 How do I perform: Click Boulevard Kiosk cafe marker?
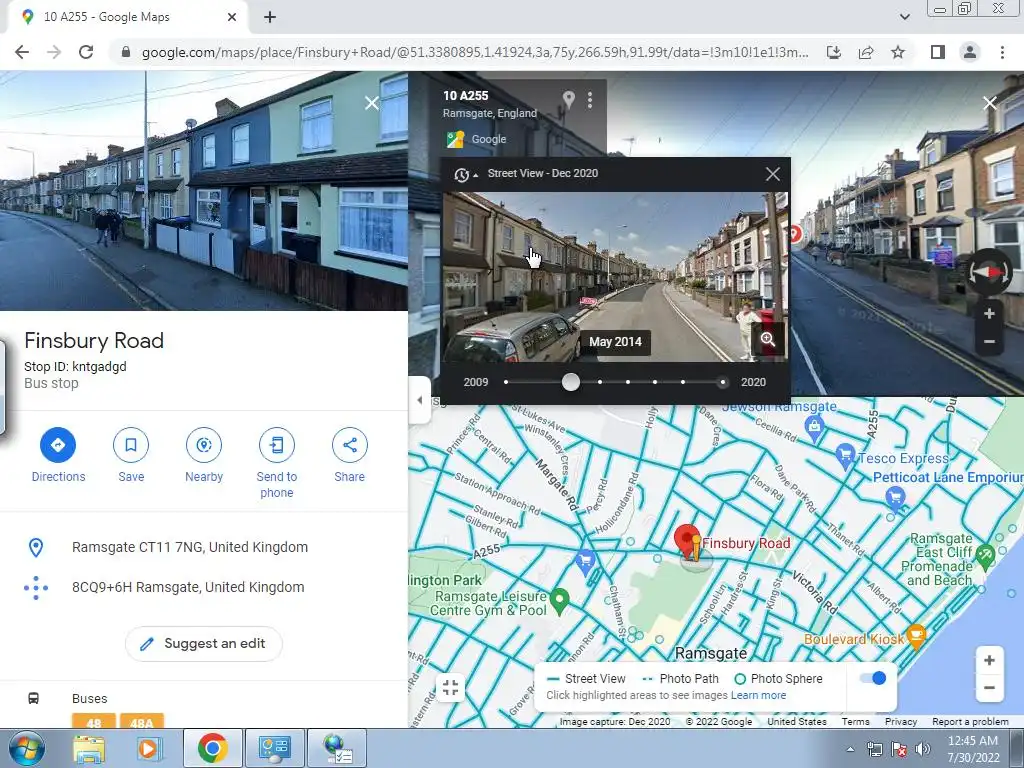tap(916, 635)
